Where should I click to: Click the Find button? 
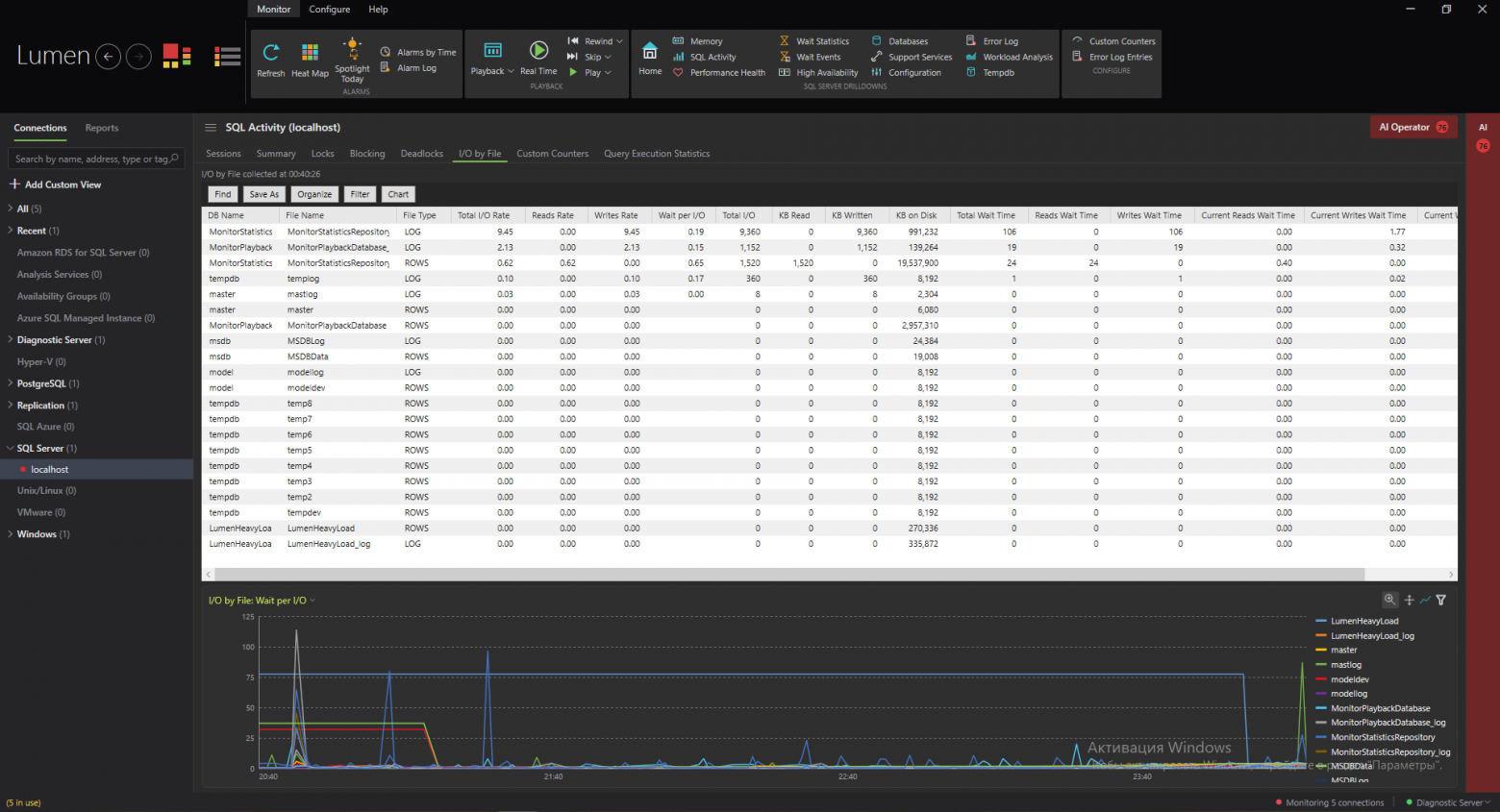[x=223, y=194]
